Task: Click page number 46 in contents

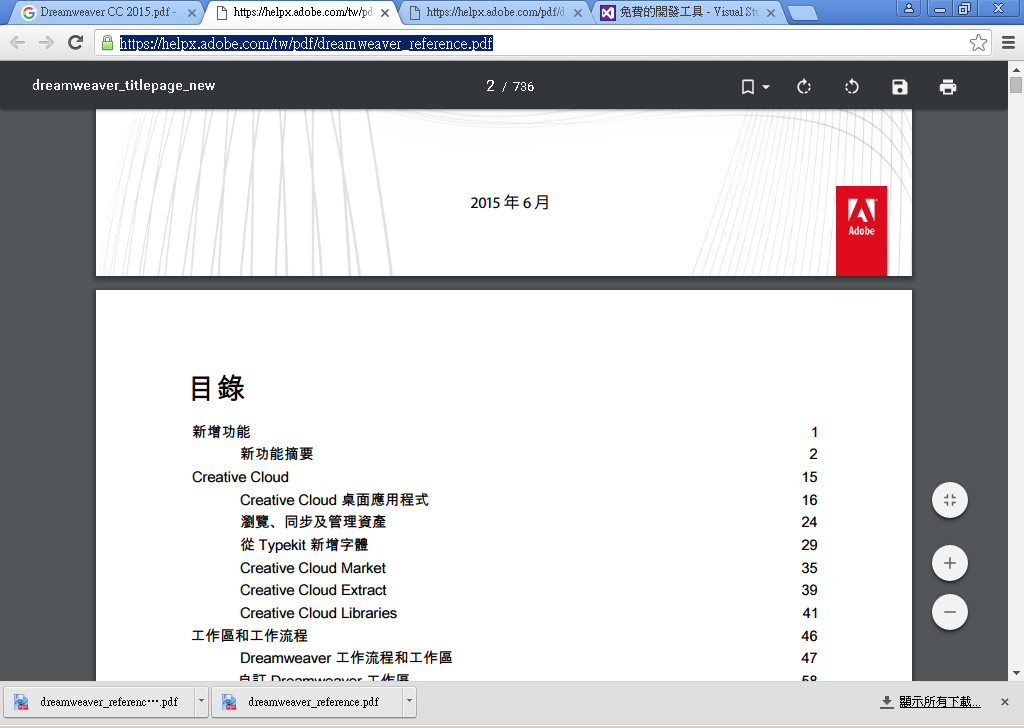Action: [x=809, y=636]
